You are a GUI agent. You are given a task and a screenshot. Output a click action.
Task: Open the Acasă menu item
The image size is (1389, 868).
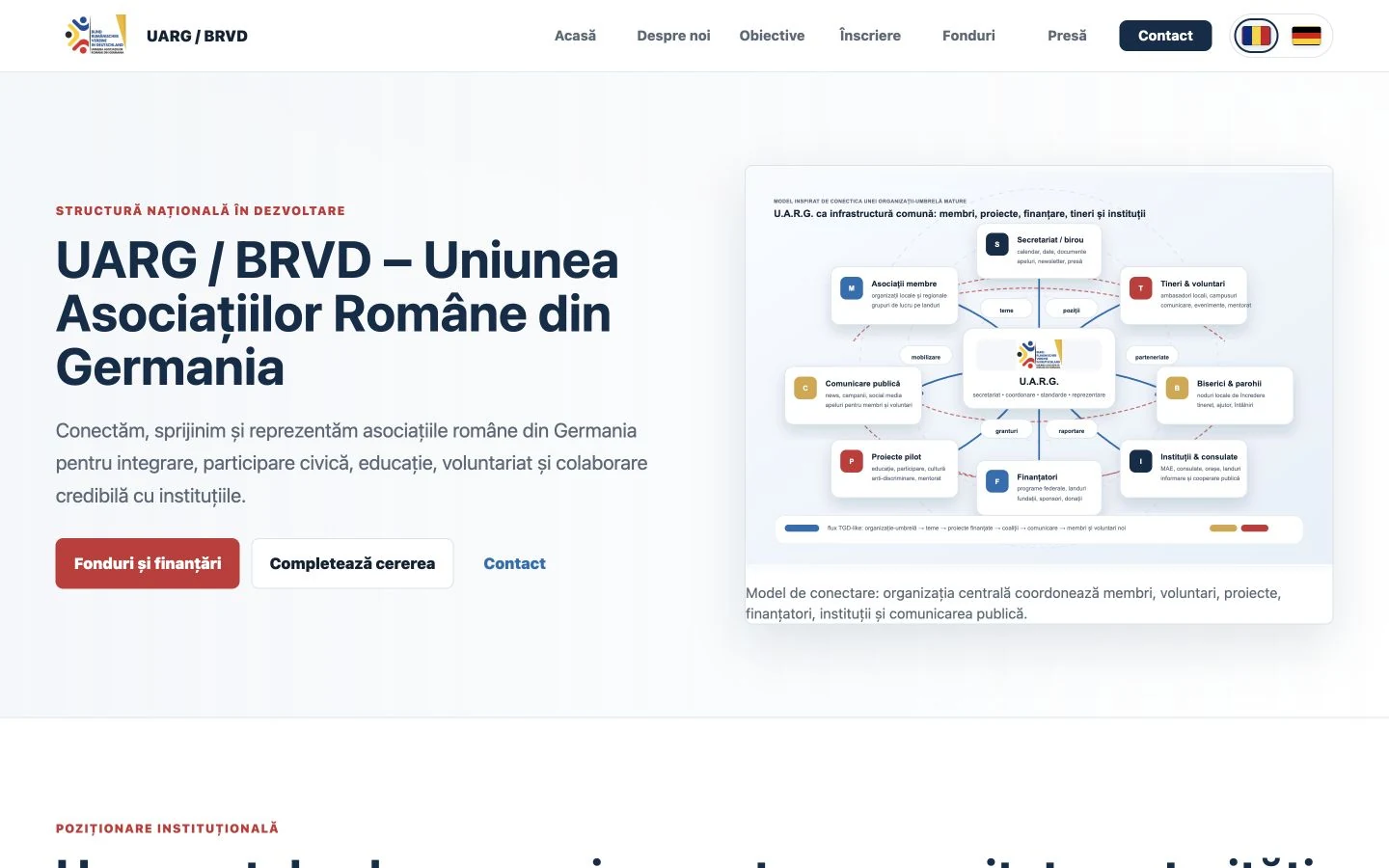575,36
